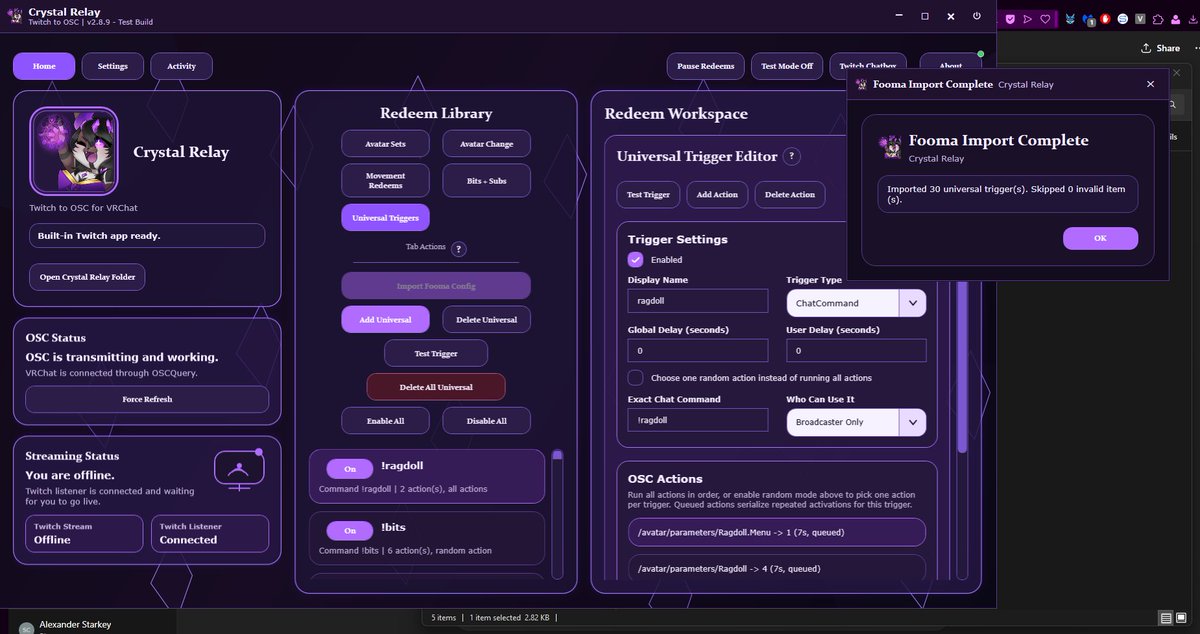Switch to the Activity tab

pos(181,66)
